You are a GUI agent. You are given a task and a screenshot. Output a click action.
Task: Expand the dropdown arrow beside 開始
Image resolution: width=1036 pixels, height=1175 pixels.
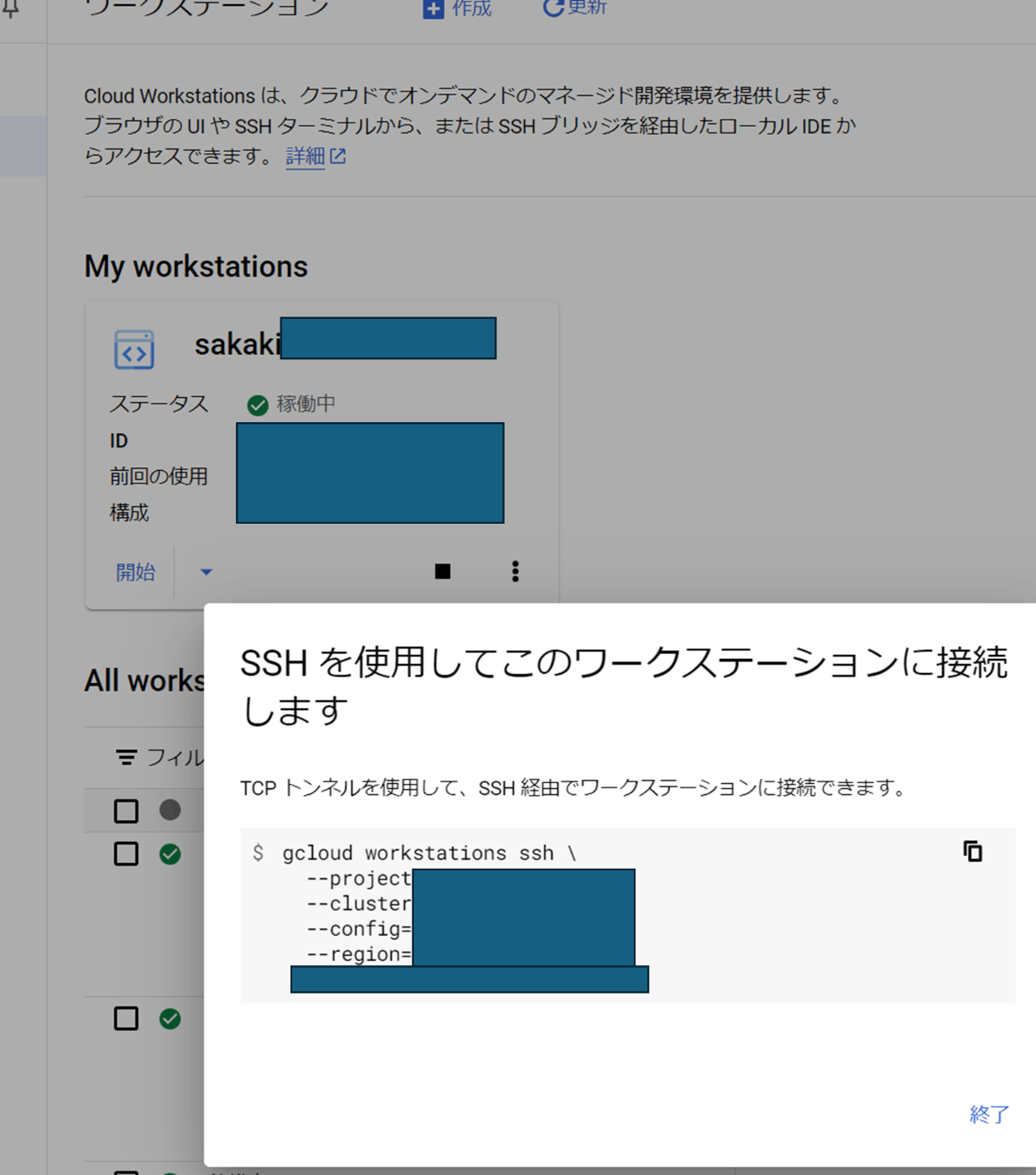coord(206,572)
